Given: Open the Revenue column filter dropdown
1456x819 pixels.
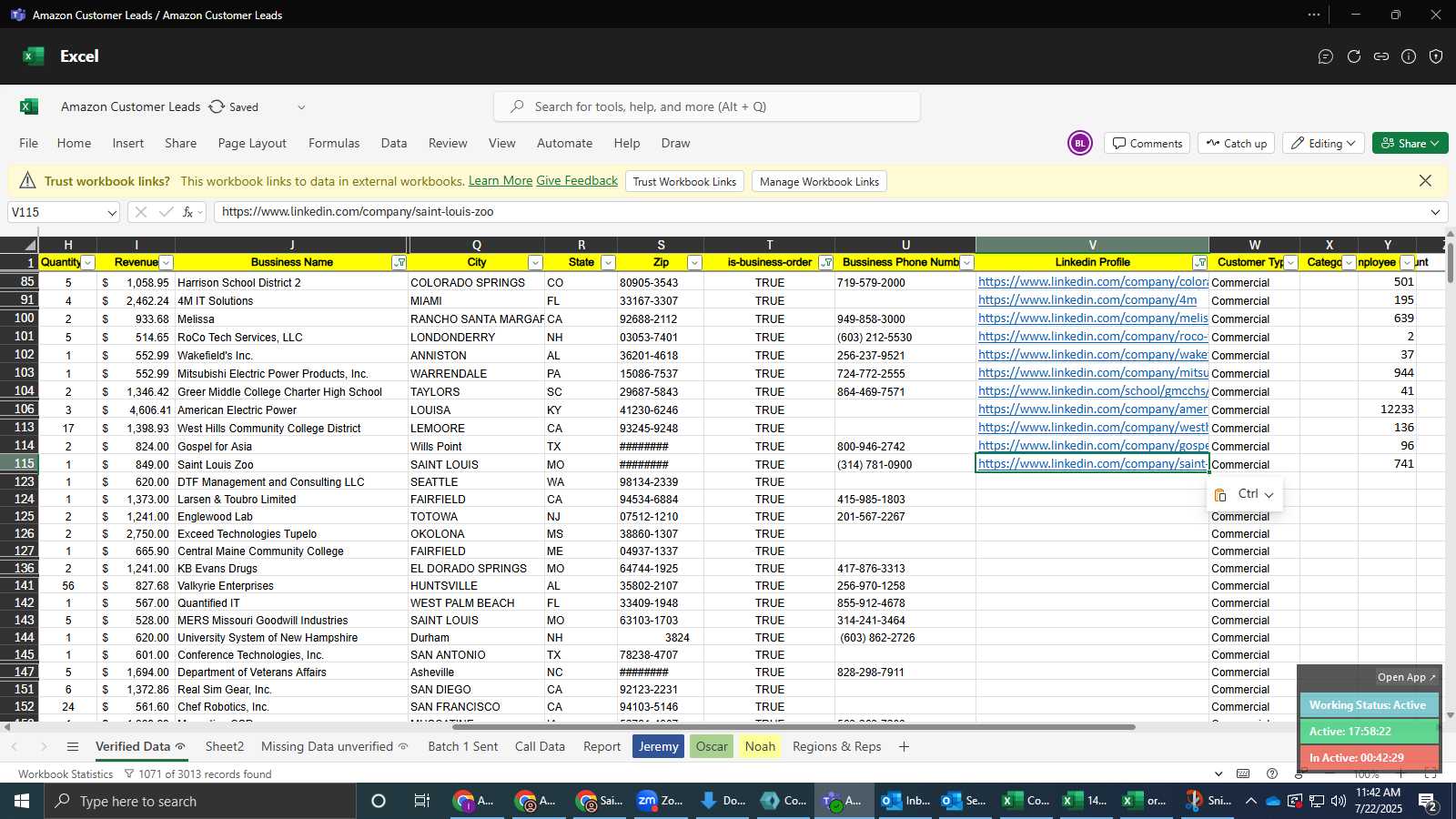Looking at the screenshot, I should point(166,262).
